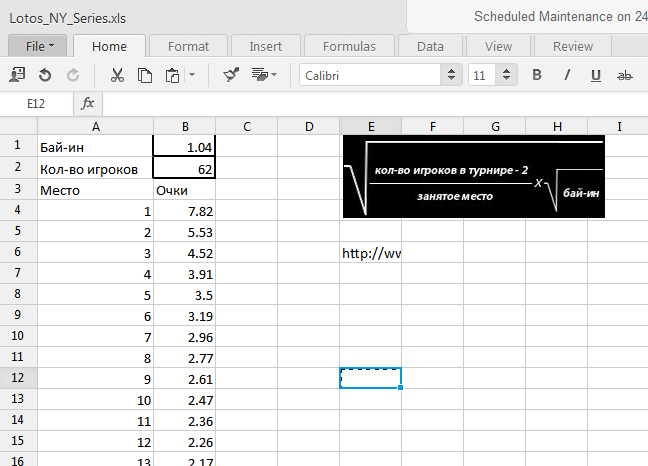Select the 'Очки' header cell

(x=184, y=189)
